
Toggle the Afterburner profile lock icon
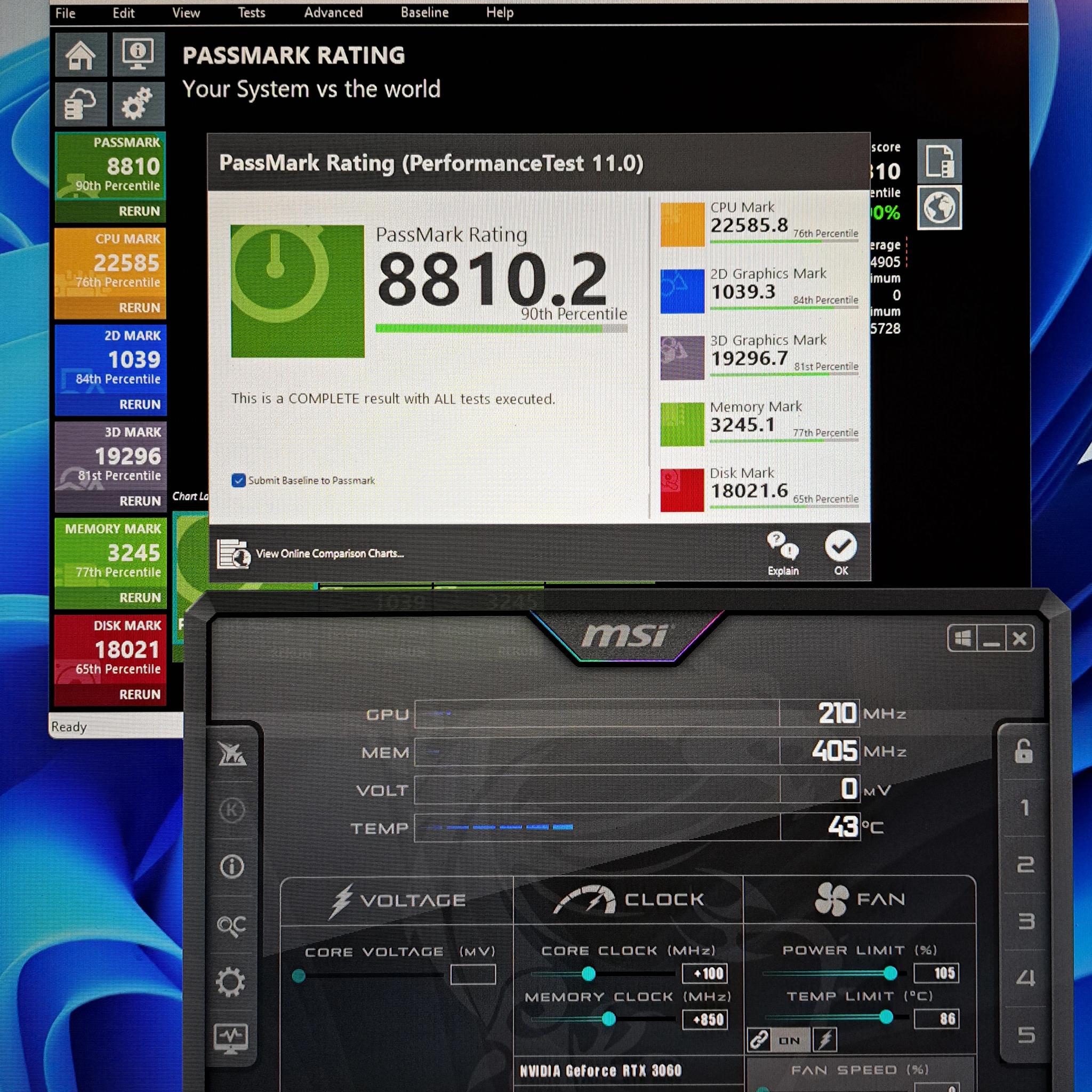(1024, 751)
